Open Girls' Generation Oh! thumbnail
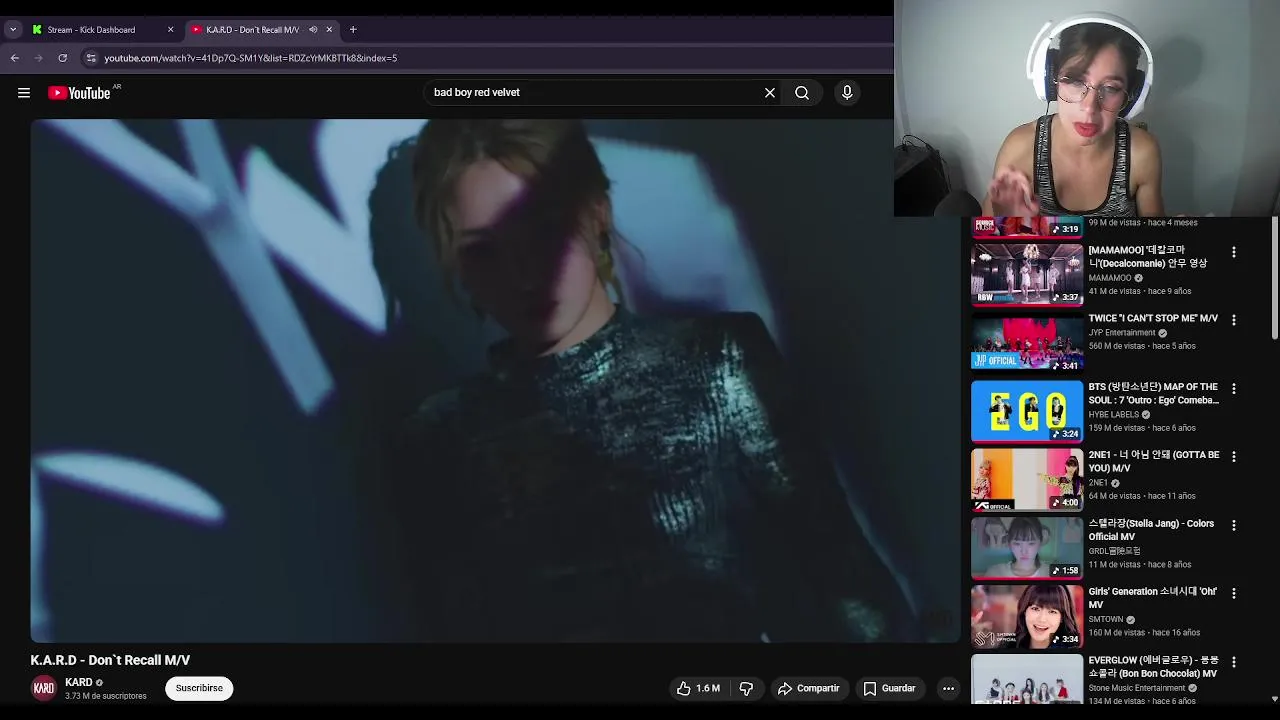Viewport: 1280px width, 720px height. click(x=1027, y=616)
